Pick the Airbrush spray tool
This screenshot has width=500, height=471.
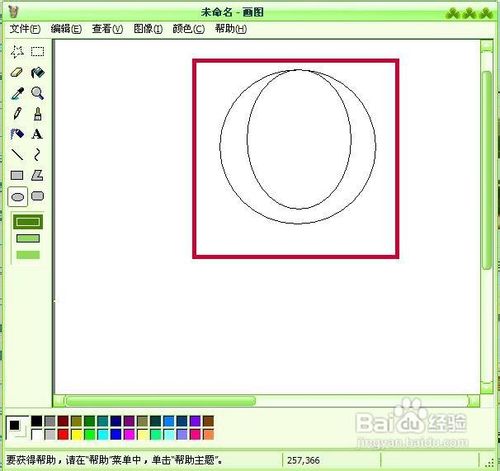coord(17,134)
